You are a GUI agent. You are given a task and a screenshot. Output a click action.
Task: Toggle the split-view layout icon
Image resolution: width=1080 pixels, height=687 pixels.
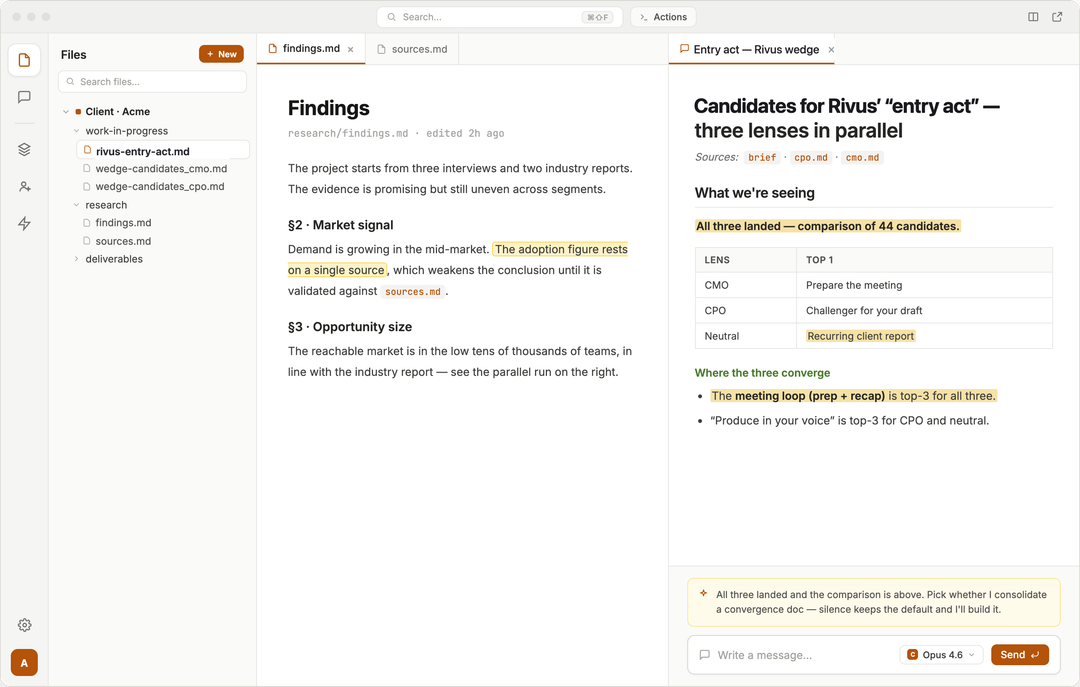[x=1033, y=17]
